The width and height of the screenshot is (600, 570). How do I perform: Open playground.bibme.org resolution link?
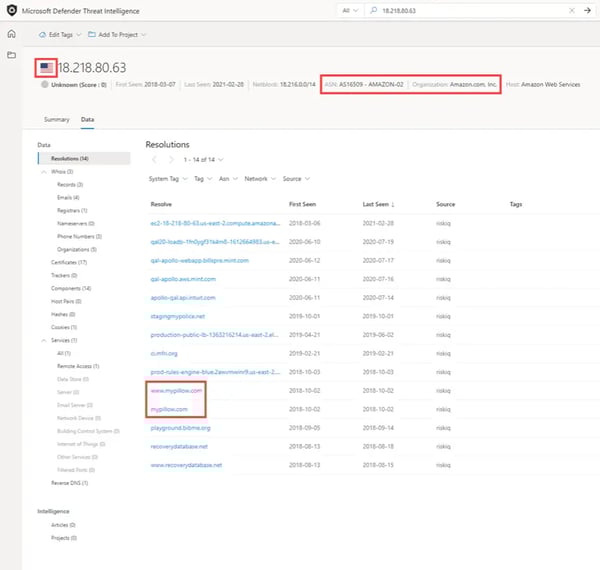pyautogui.click(x=181, y=428)
